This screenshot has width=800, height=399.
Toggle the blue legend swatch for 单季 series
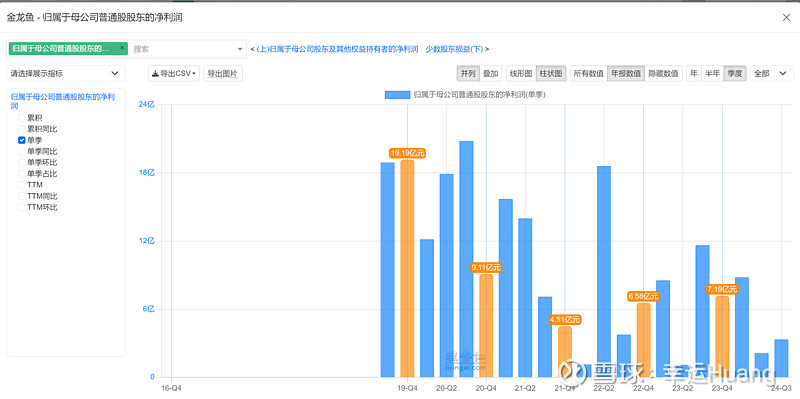[x=397, y=94]
